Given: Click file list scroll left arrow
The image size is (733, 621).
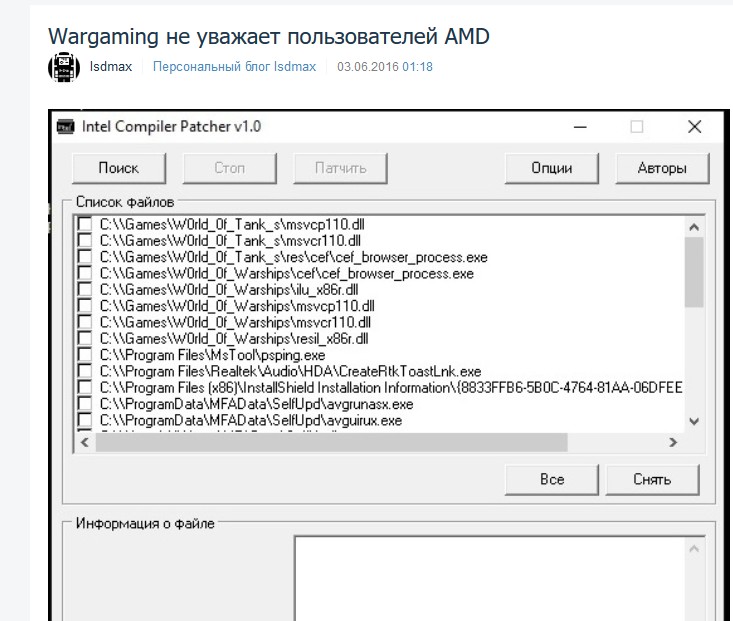Looking at the screenshot, I should (85, 442).
